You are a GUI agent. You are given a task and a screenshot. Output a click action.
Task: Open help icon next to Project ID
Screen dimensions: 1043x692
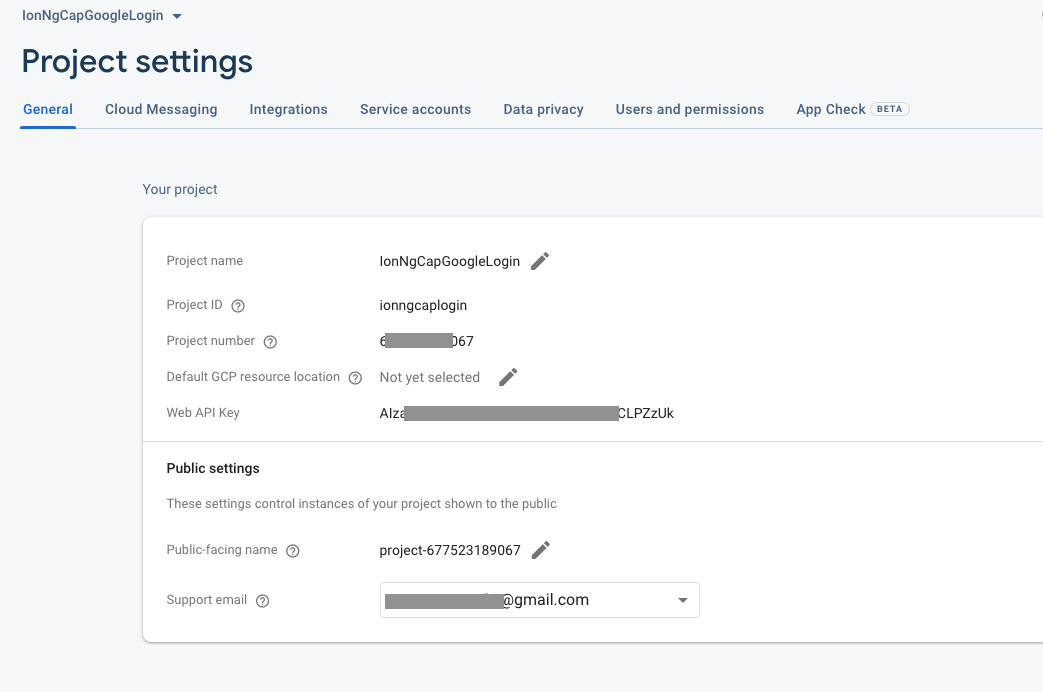click(237, 305)
